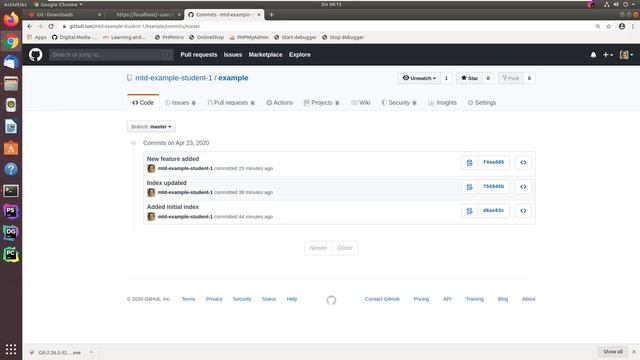The width and height of the screenshot is (640, 360).
Task: Open the repository Security tab
Action: tap(399, 102)
